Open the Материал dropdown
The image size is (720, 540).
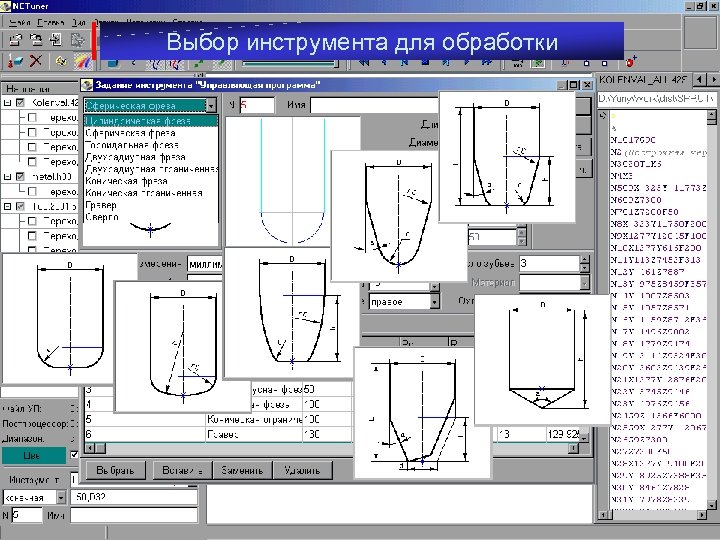pos(584,282)
